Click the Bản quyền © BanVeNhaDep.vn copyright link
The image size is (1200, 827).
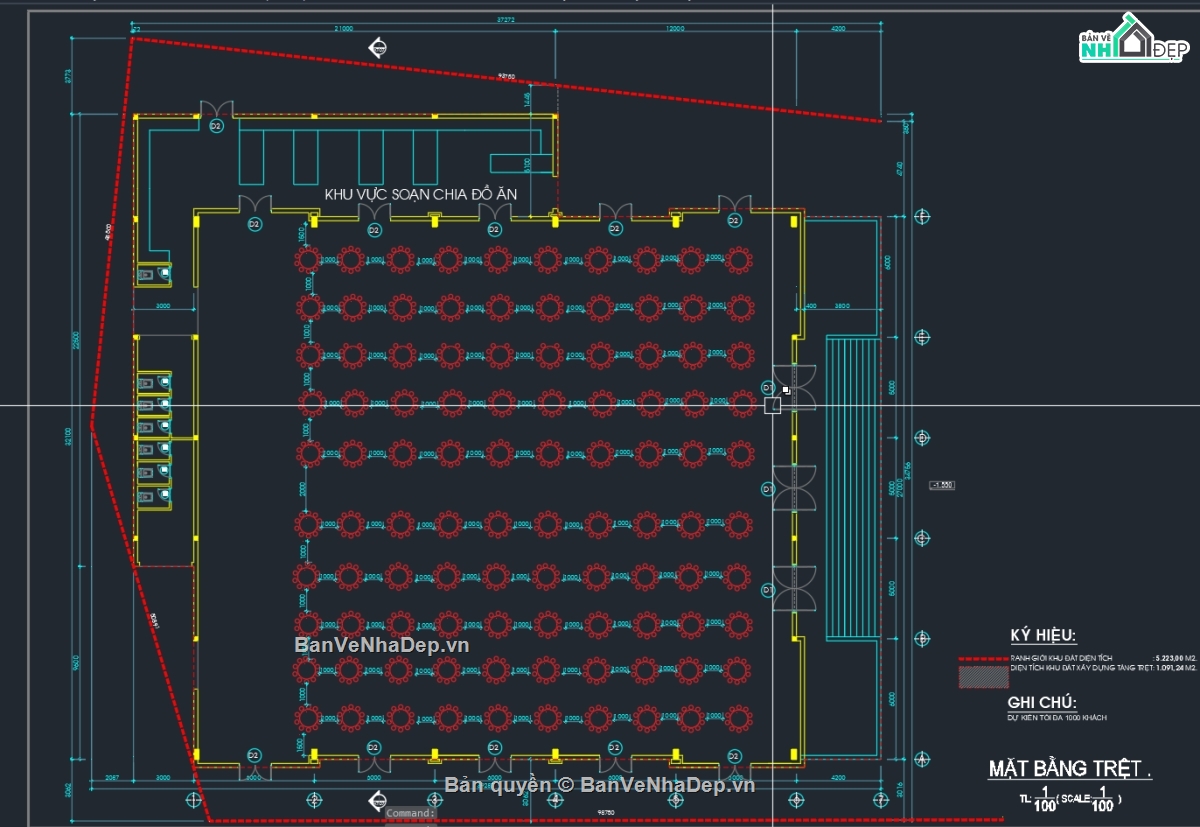pyautogui.click(x=600, y=785)
